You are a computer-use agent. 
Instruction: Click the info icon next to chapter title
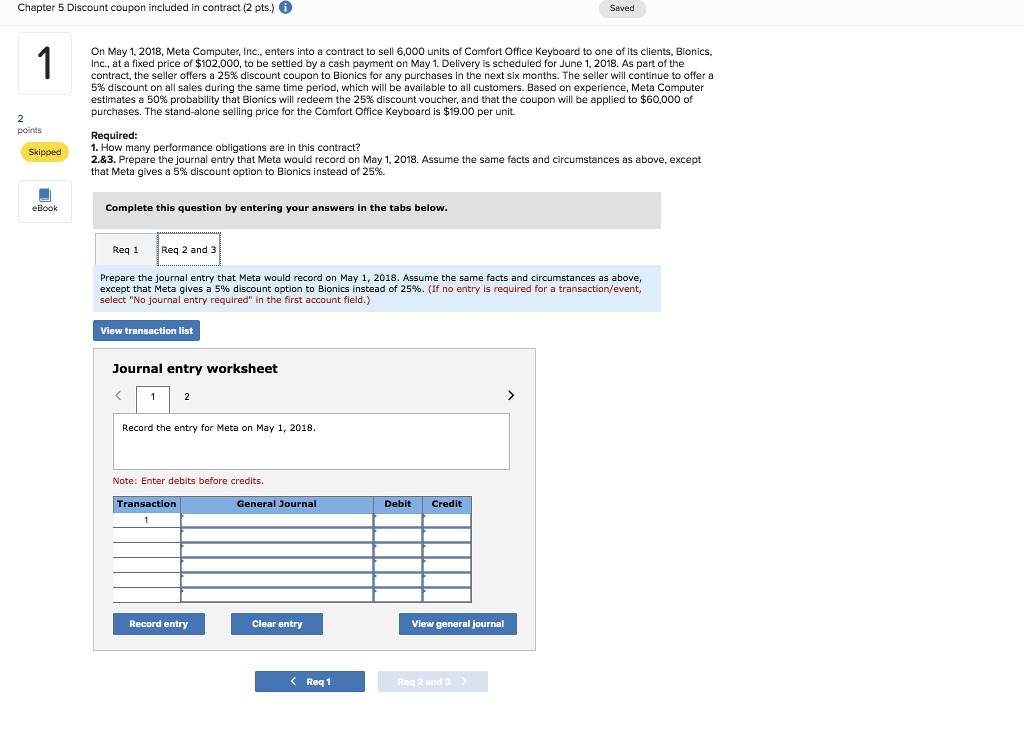(x=285, y=8)
